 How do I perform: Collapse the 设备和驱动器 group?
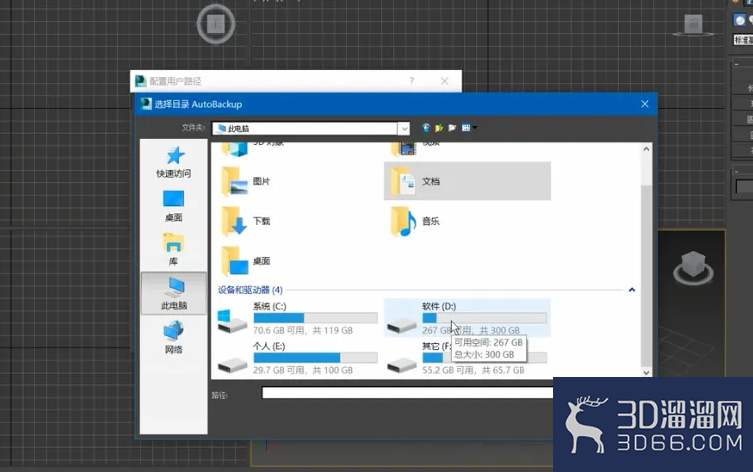(632, 290)
